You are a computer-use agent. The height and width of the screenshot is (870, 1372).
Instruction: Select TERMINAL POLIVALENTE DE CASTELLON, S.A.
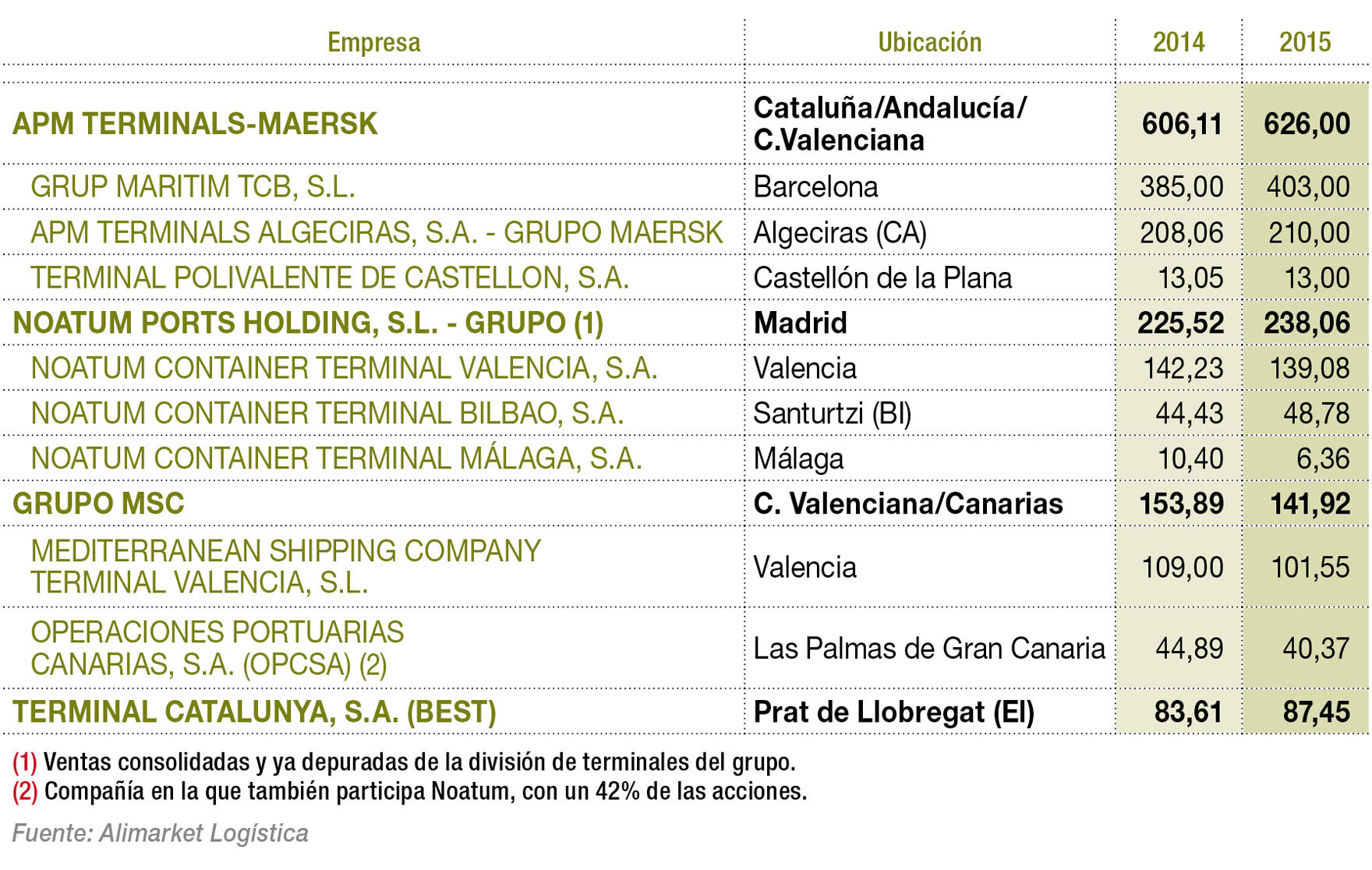329,278
